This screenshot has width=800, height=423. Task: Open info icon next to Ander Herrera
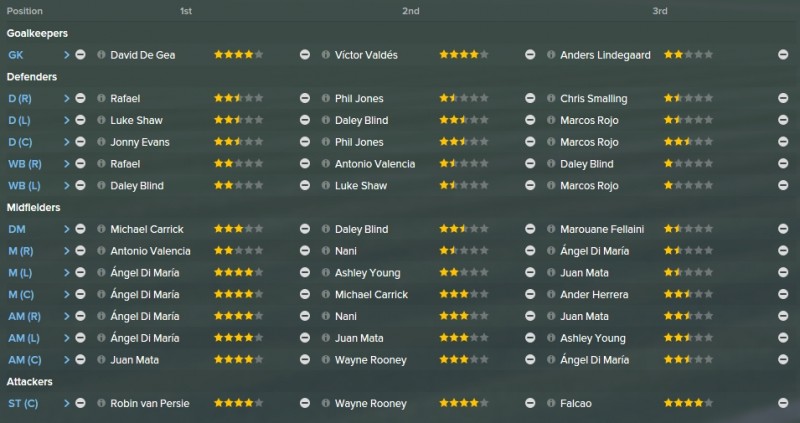[551, 294]
